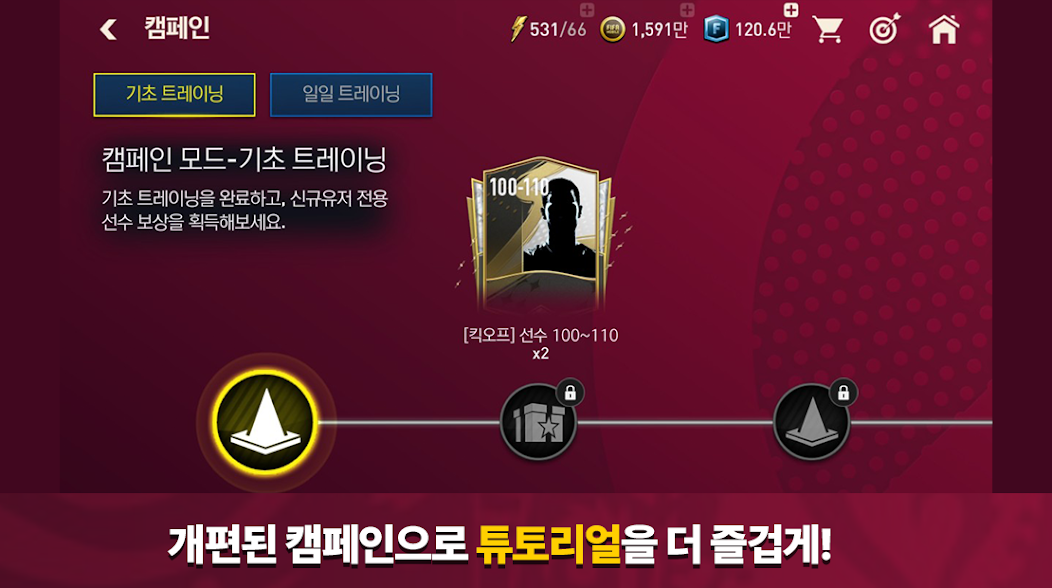Open the shopping cart store
1052x588 pixels.
[x=827, y=30]
